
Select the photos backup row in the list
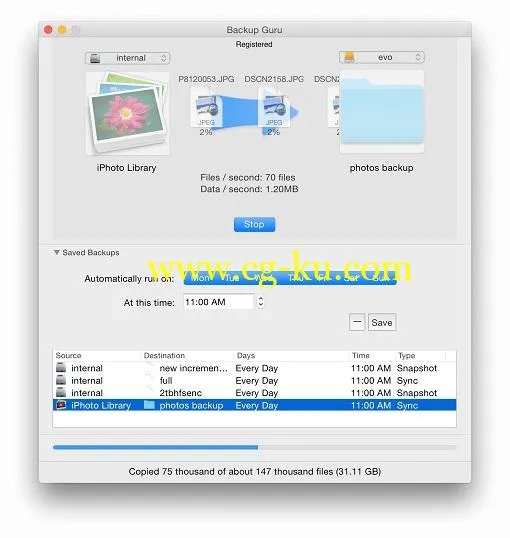(x=255, y=405)
